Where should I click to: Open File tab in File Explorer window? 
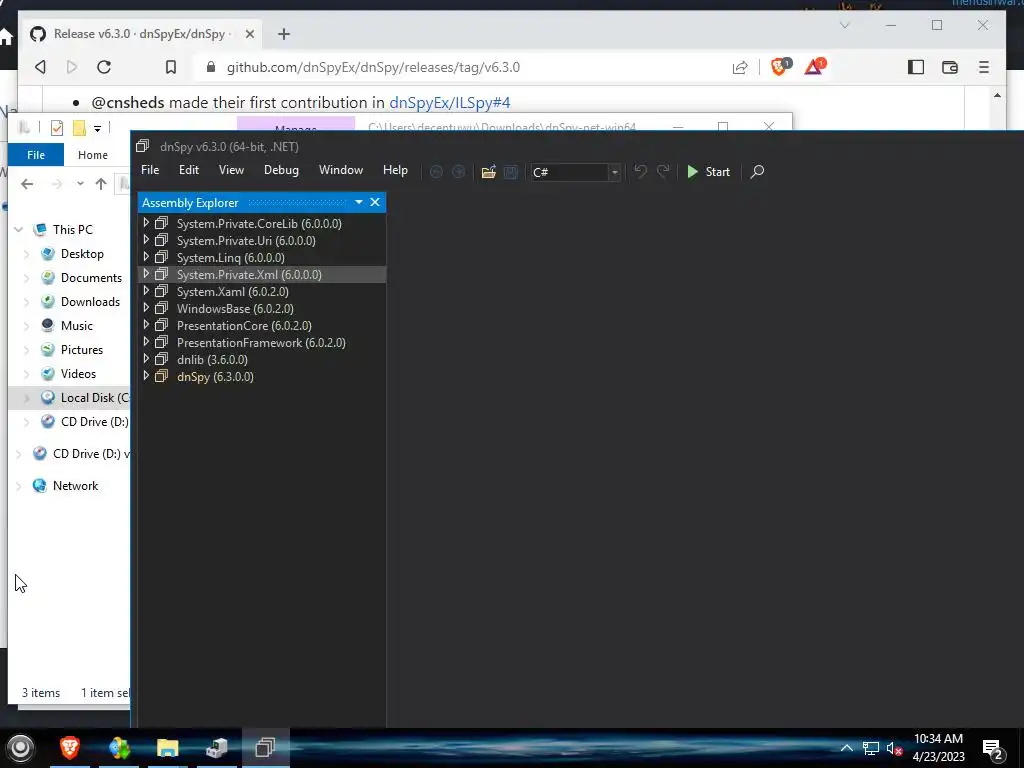(36, 155)
